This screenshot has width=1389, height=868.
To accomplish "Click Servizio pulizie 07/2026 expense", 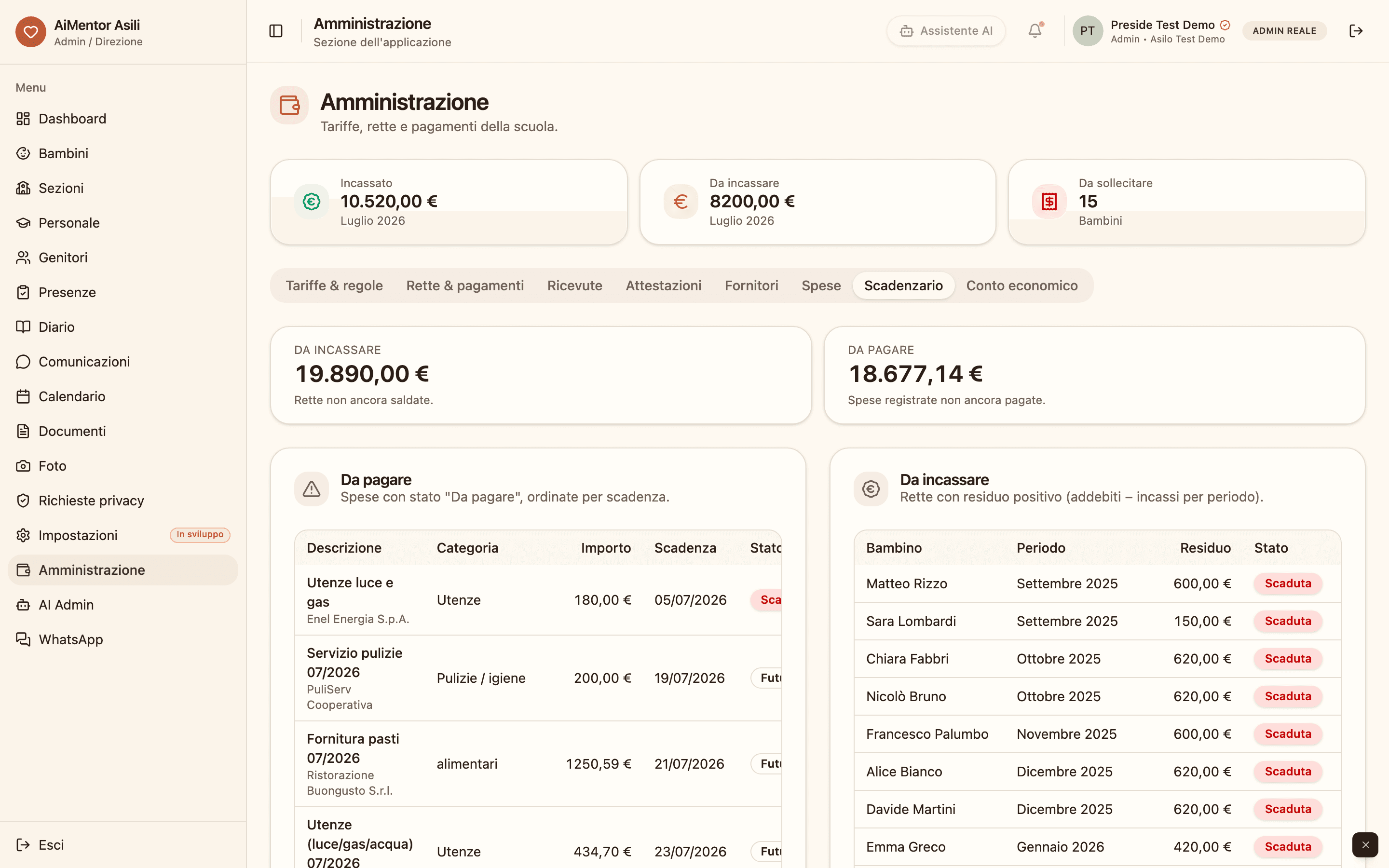I will point(354,663).
